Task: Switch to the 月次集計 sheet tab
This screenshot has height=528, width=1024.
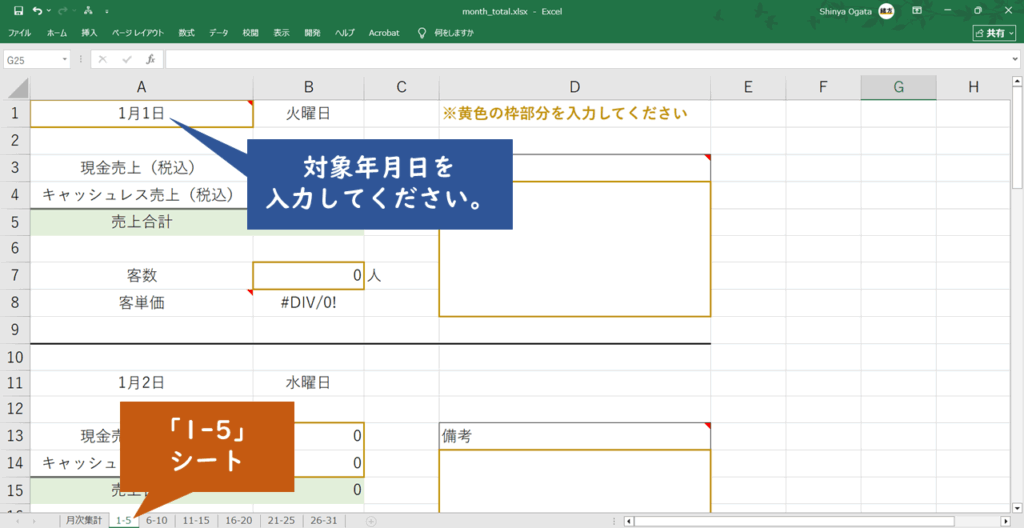Action: (x=83, y=521)
